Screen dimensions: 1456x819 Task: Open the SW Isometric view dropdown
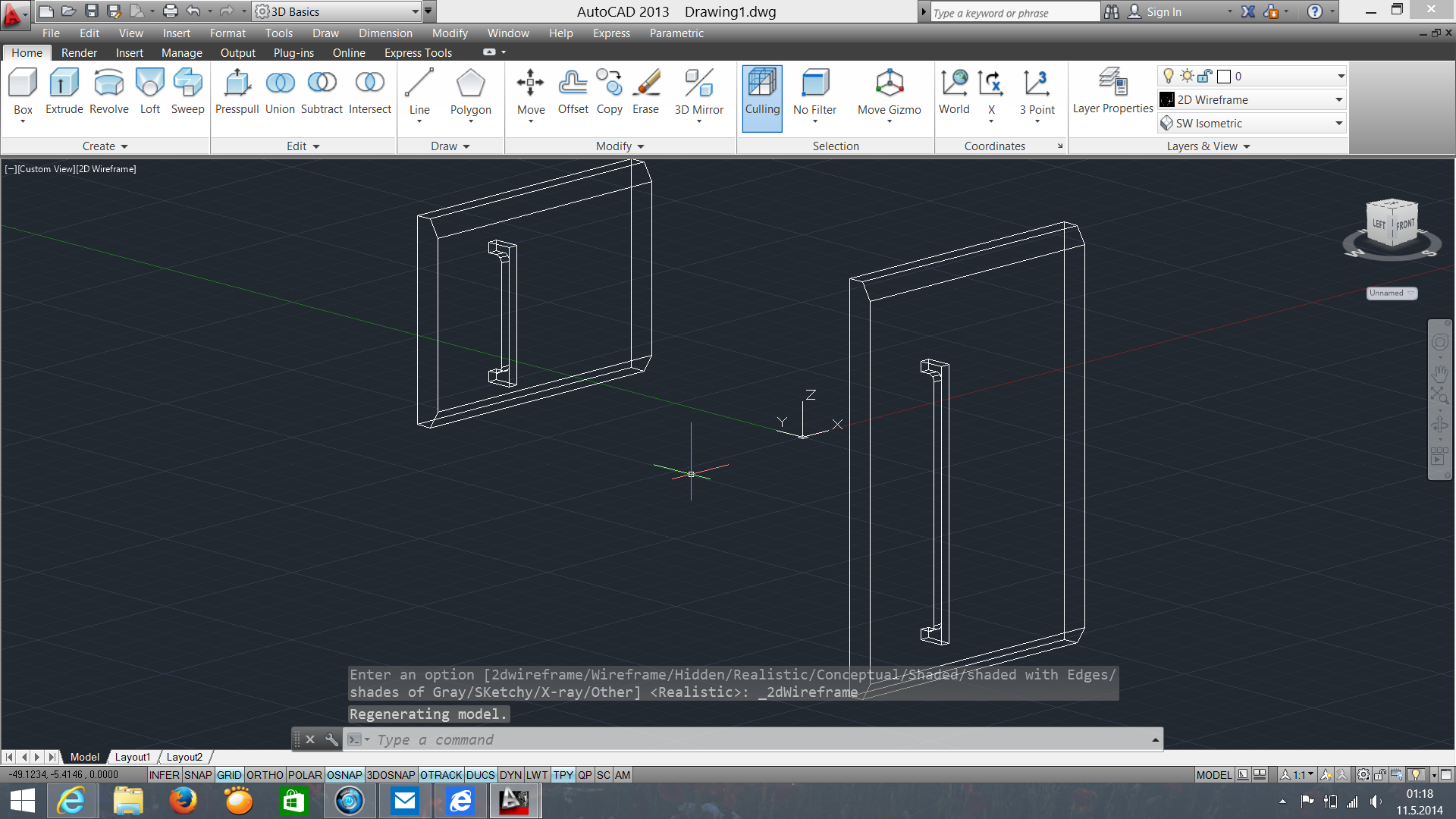click(1338, 124)
